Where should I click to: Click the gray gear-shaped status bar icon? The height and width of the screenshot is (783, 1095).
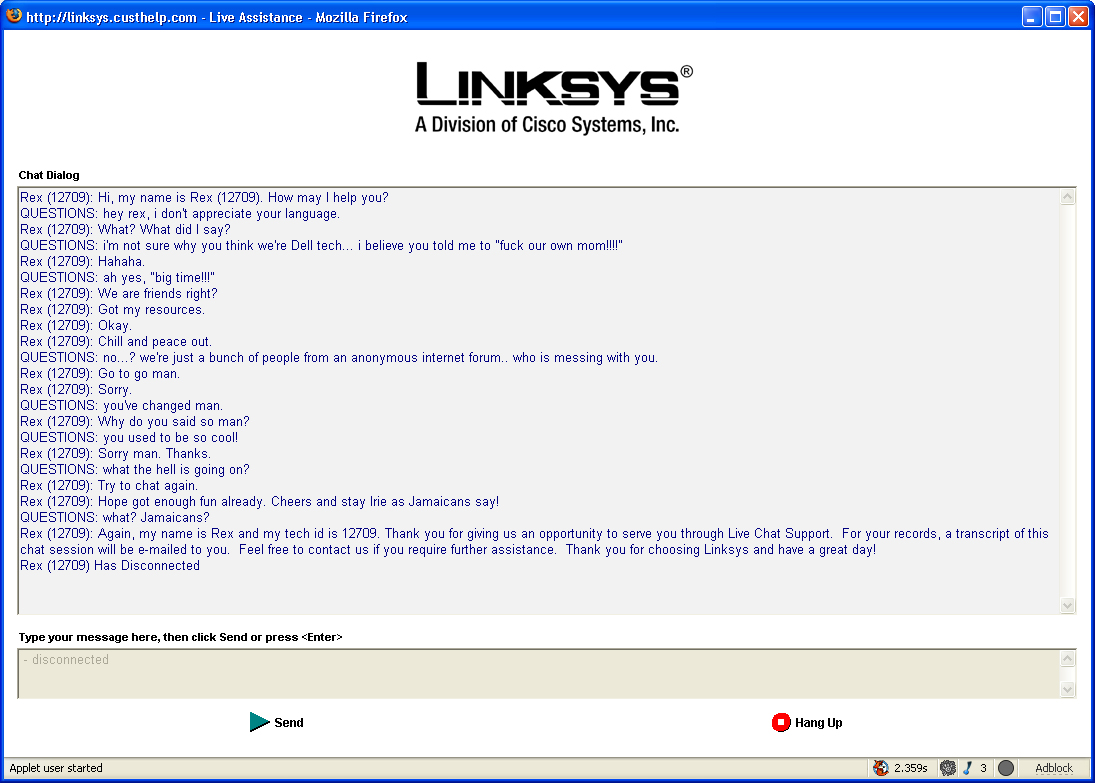click(x=948, y=768)
